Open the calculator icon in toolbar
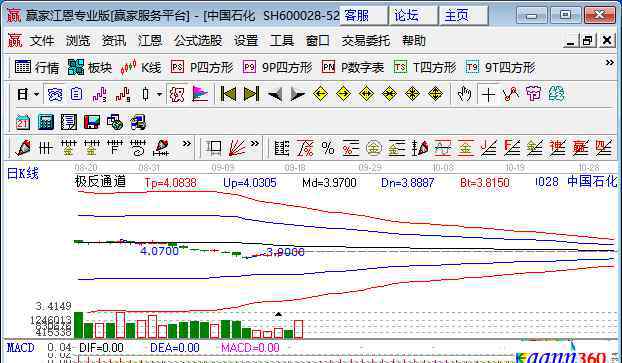 [x=46, y=122]
